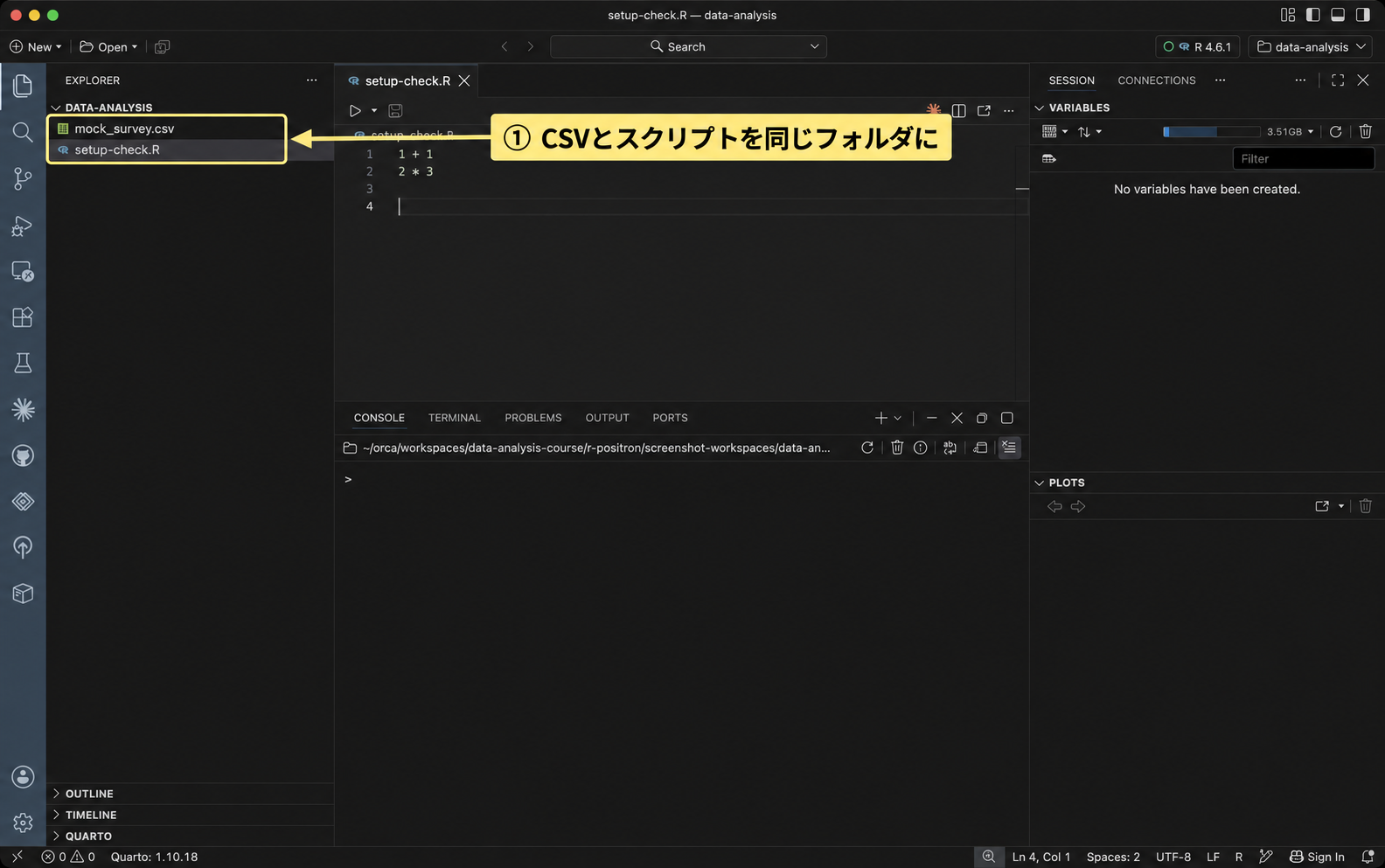This screenshot has height=868, width=1385.
Task: Run the setup-check.R script with the play icon
Action: [355, 111]
